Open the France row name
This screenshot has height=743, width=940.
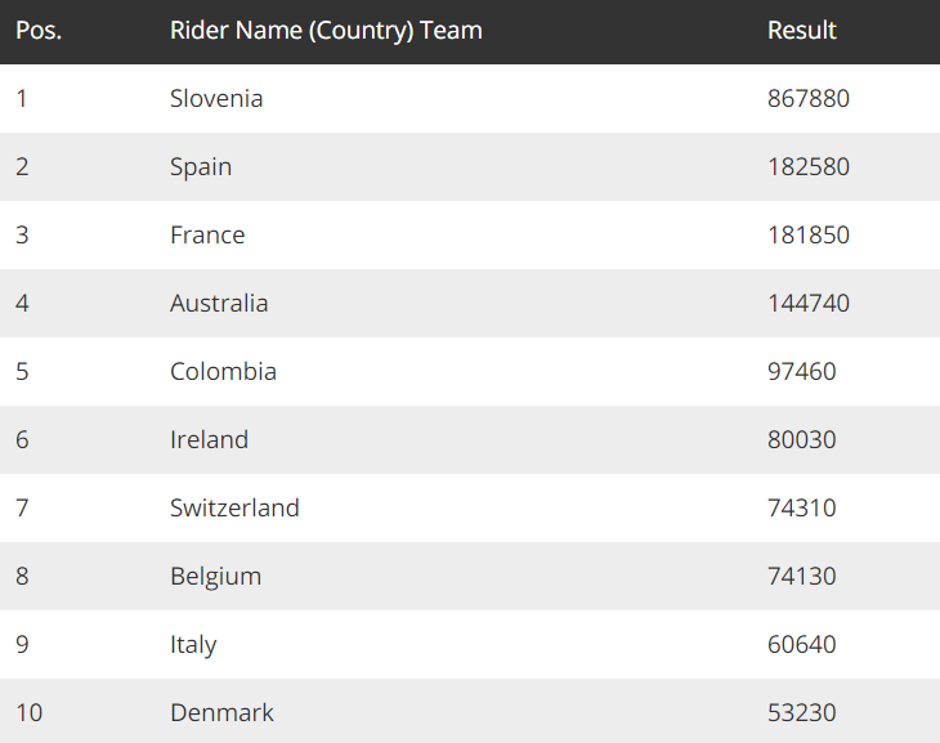click(x=207, y=235)
